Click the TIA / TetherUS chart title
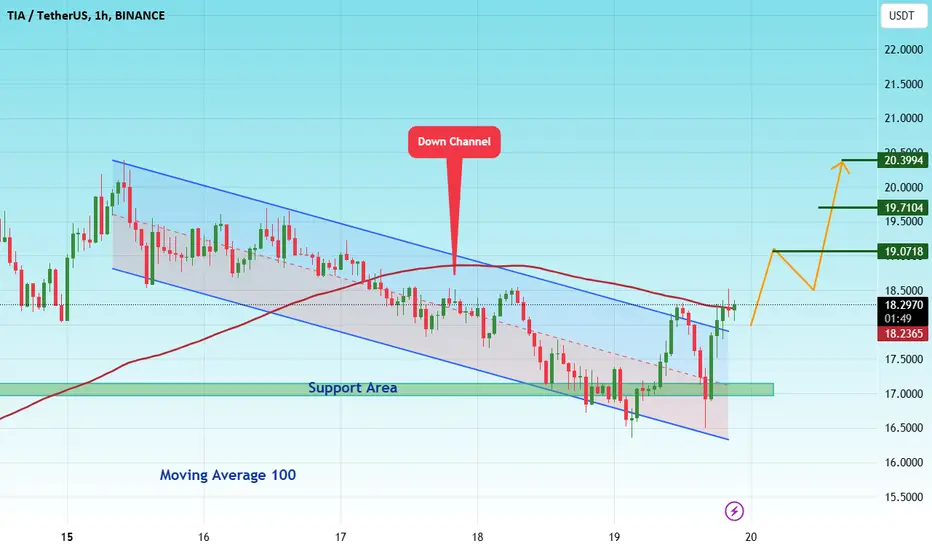 click(86, 15)
